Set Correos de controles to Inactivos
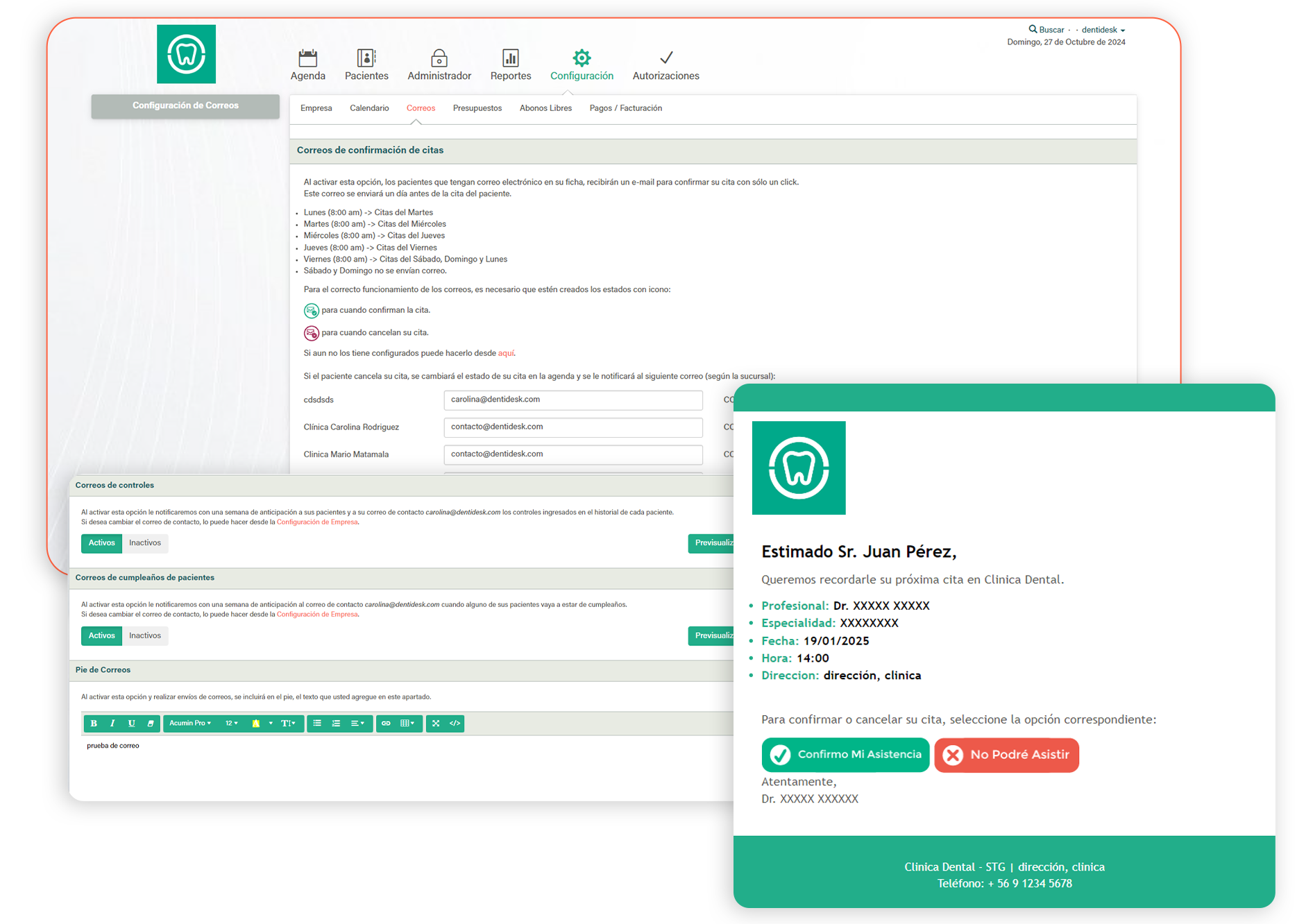 (x=145, y=543)
